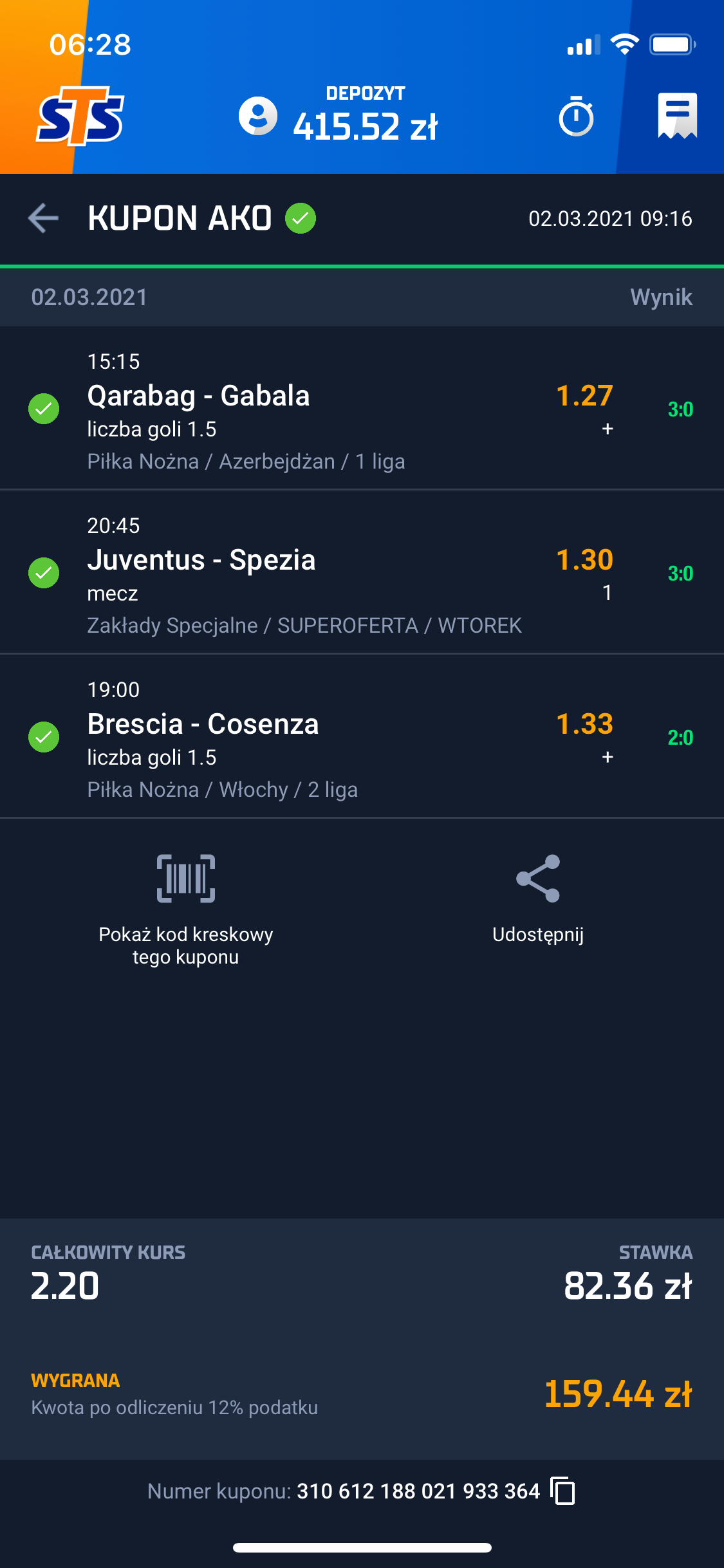
Task: Open the Qarabag - Gabala match
Action: point(199,396)
